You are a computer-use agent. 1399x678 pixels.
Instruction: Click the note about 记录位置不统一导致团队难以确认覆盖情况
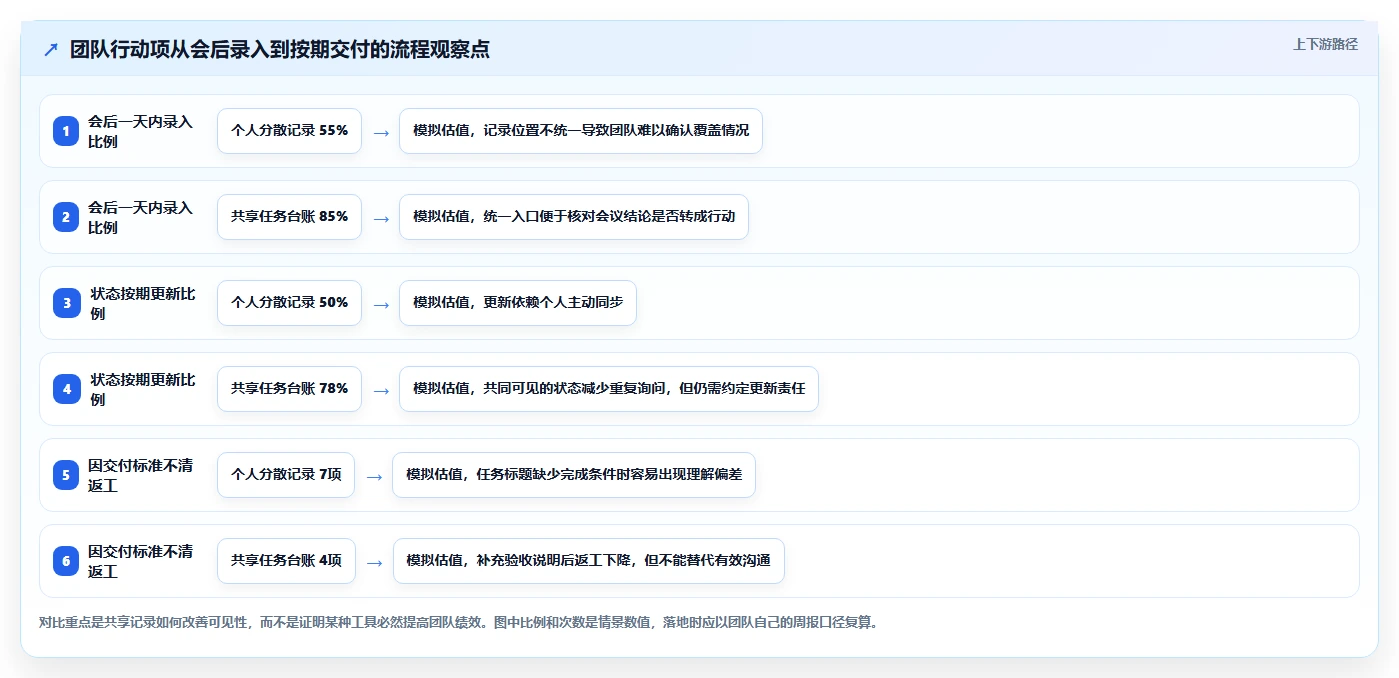pyautogui.click(x=581, y=131)
